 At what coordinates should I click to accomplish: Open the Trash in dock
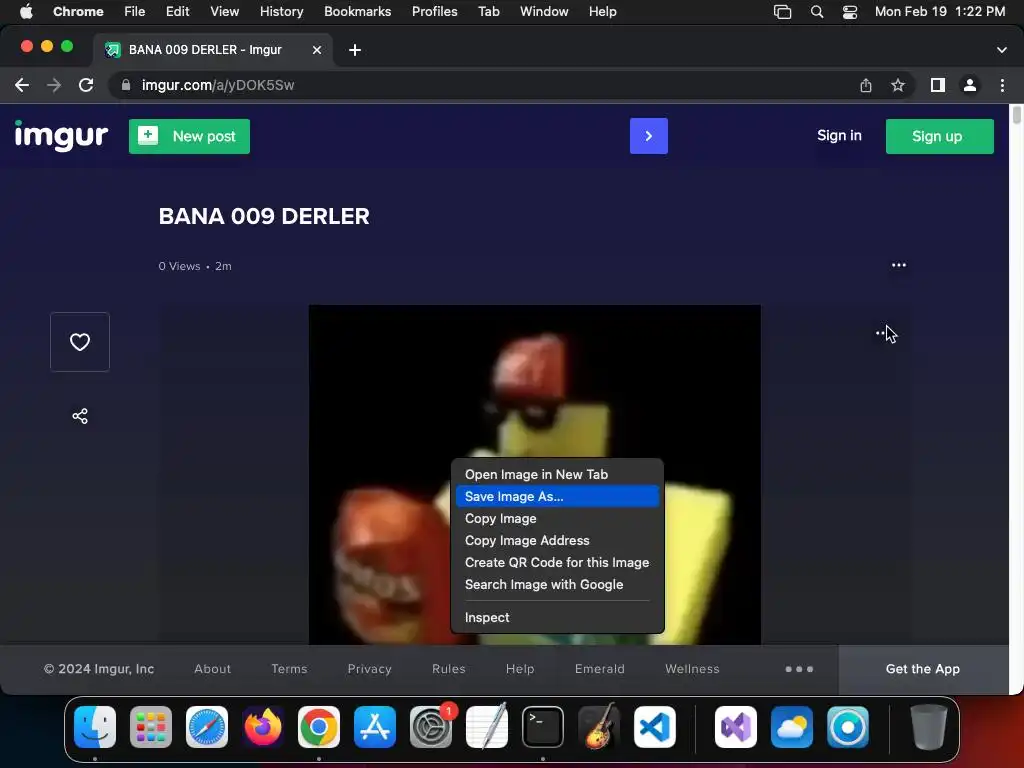pos(928,726)
